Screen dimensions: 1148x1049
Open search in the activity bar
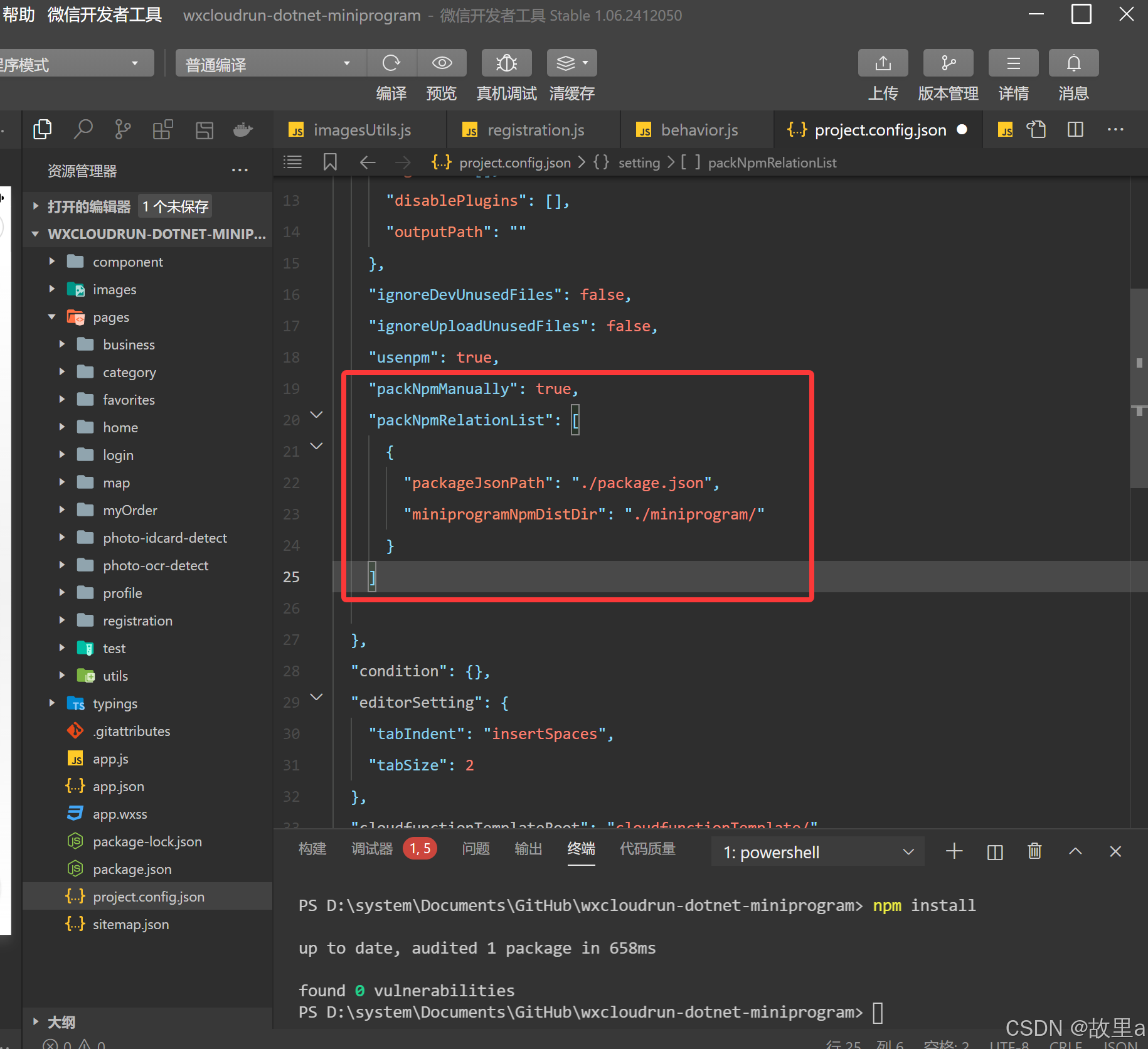[x=82, y=129]
